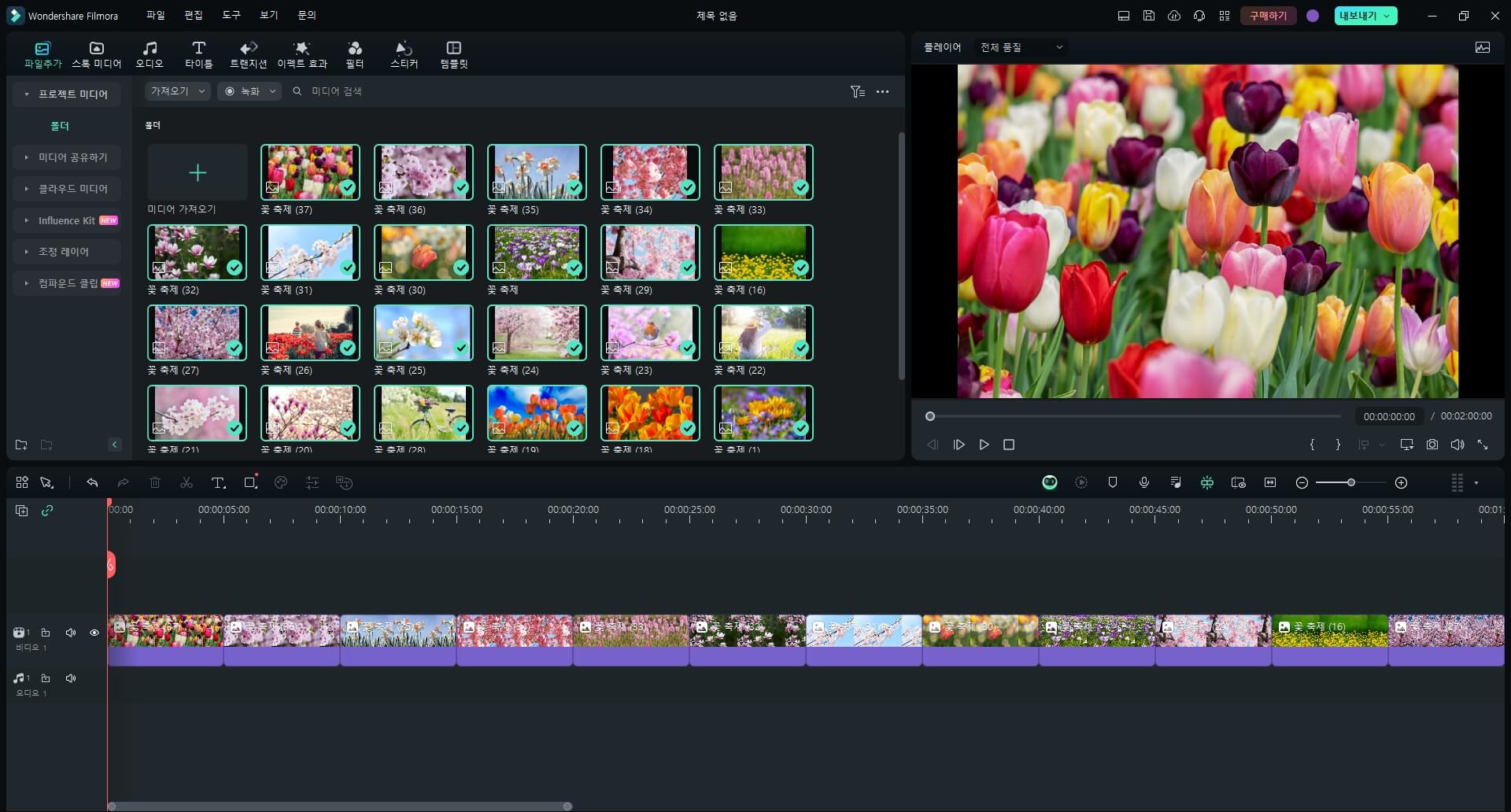Click the timeline zoom slider handle

1351,482
